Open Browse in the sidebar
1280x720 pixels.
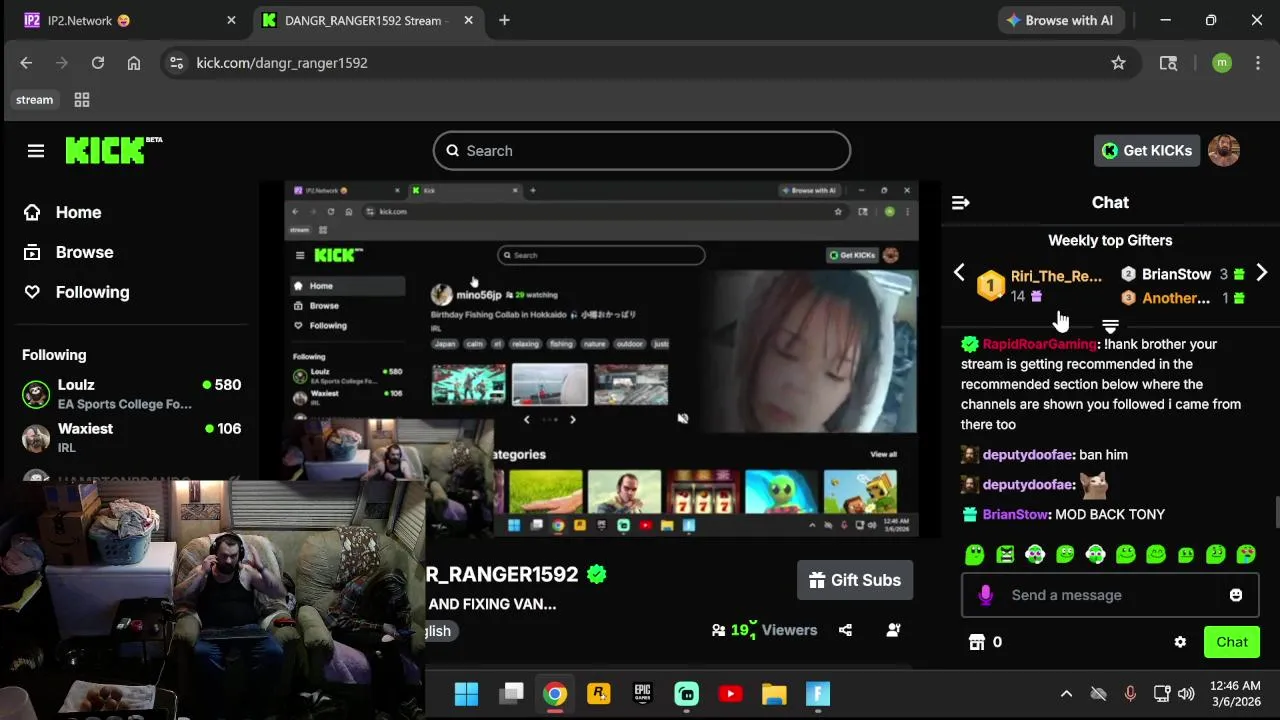tap(68, 252)
